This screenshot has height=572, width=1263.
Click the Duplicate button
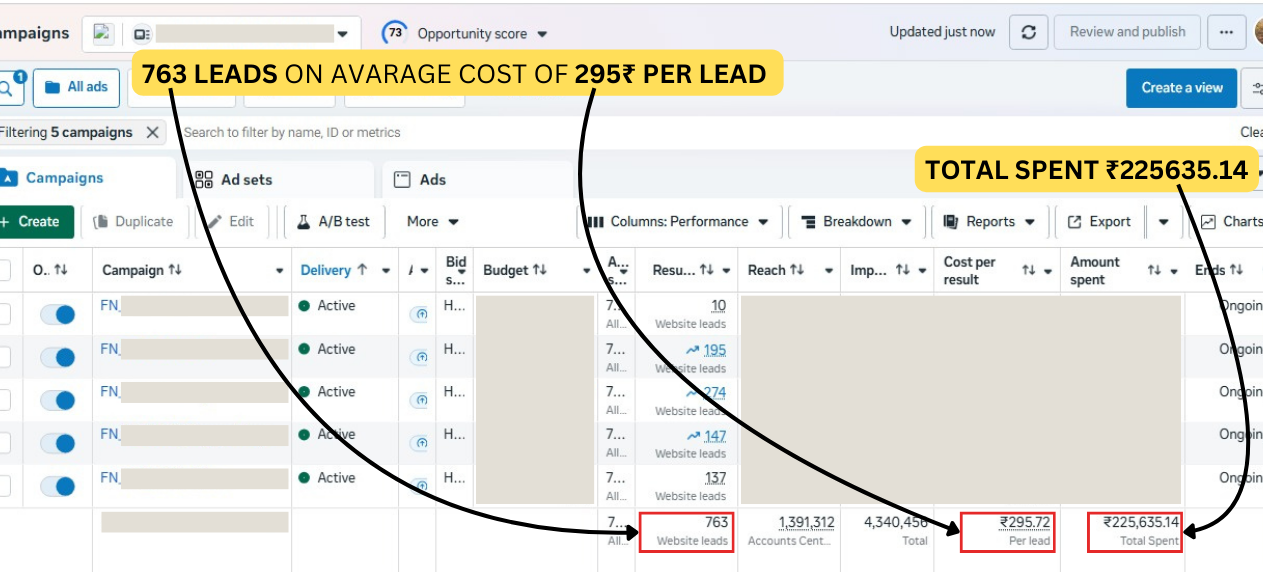(x=133, y=222)
